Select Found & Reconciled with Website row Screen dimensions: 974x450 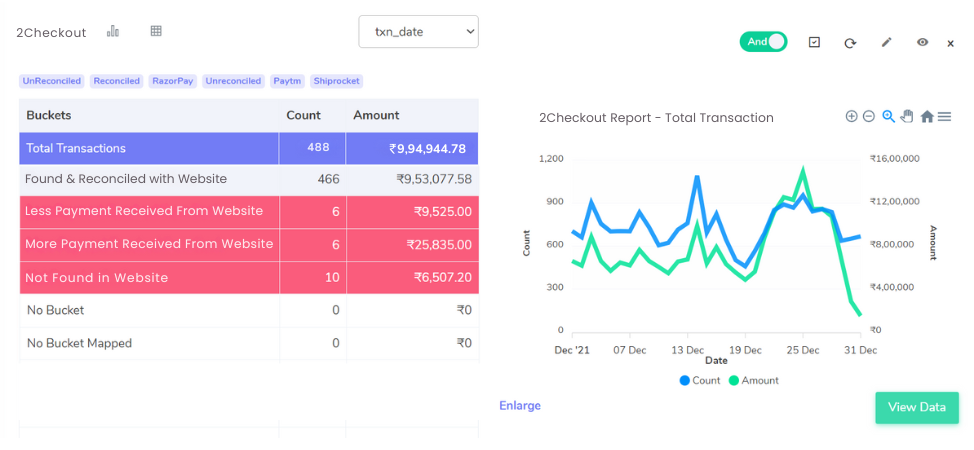249,180
